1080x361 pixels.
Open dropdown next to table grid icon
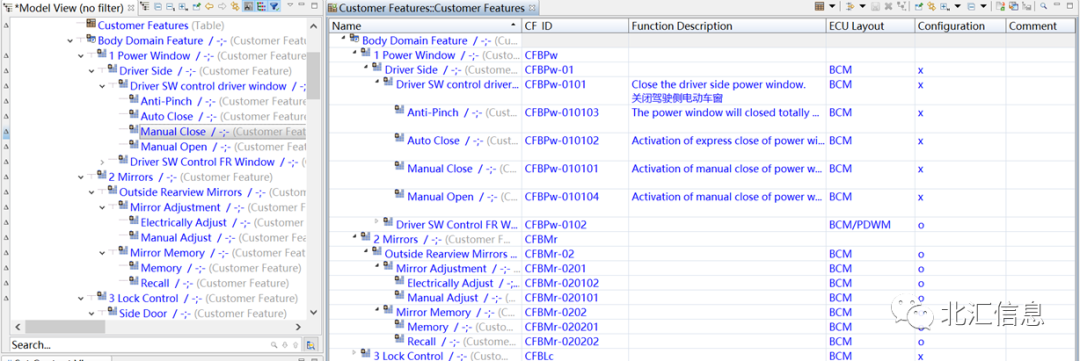pos(832,6)
